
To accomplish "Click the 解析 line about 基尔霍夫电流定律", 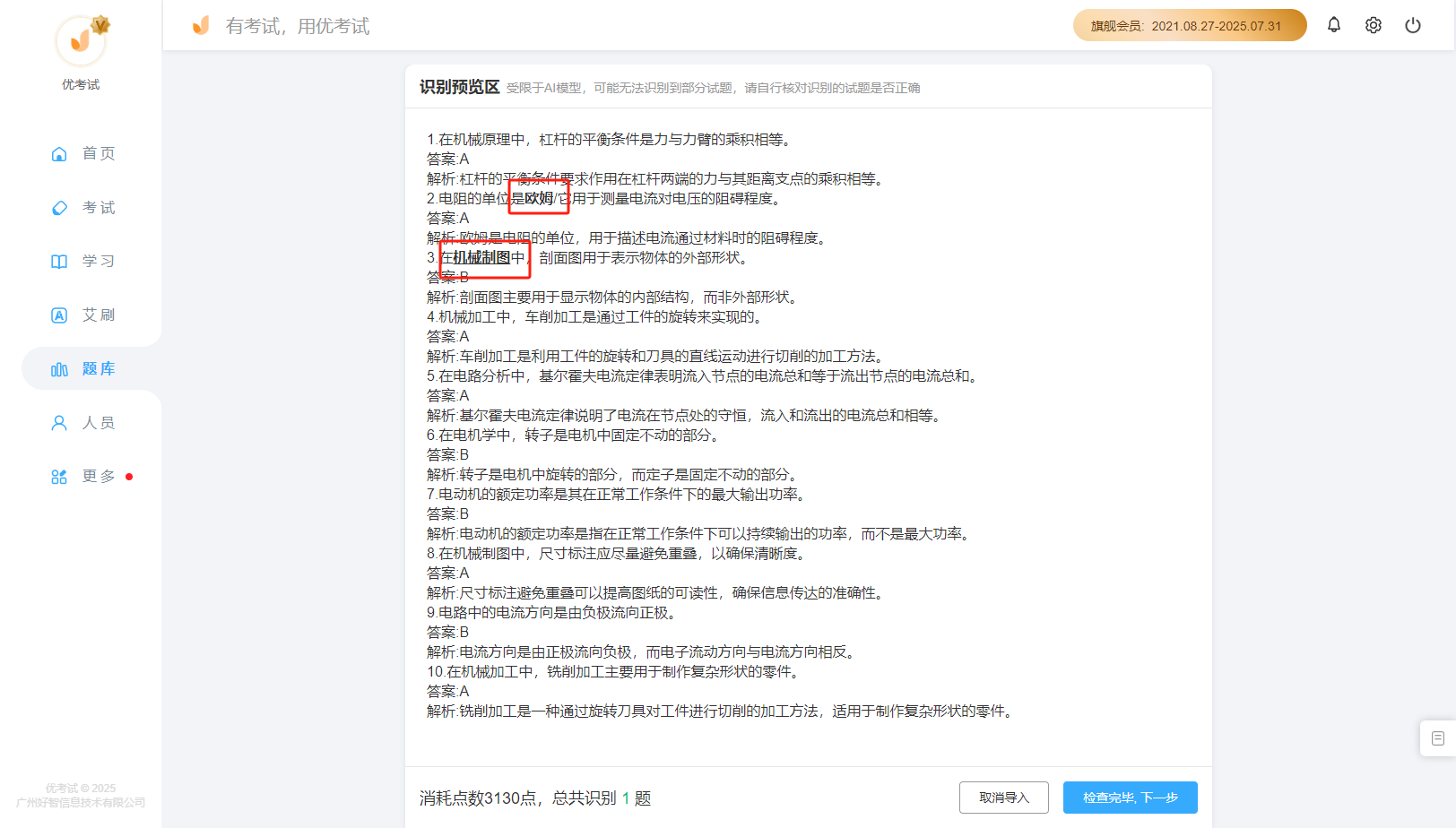I will (686, 416).
